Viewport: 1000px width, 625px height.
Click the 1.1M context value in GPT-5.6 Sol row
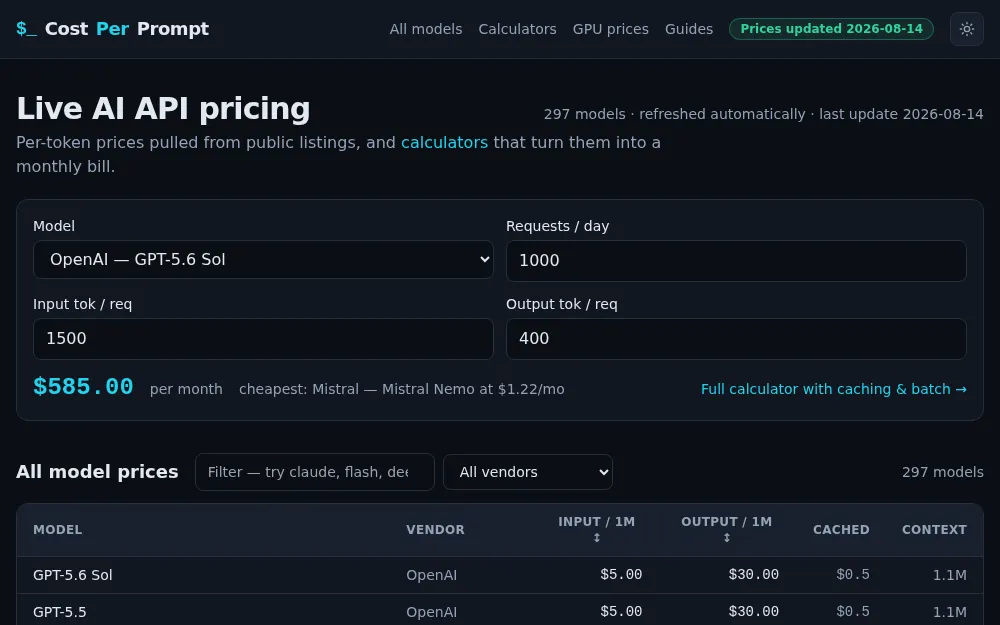point(950,575)
